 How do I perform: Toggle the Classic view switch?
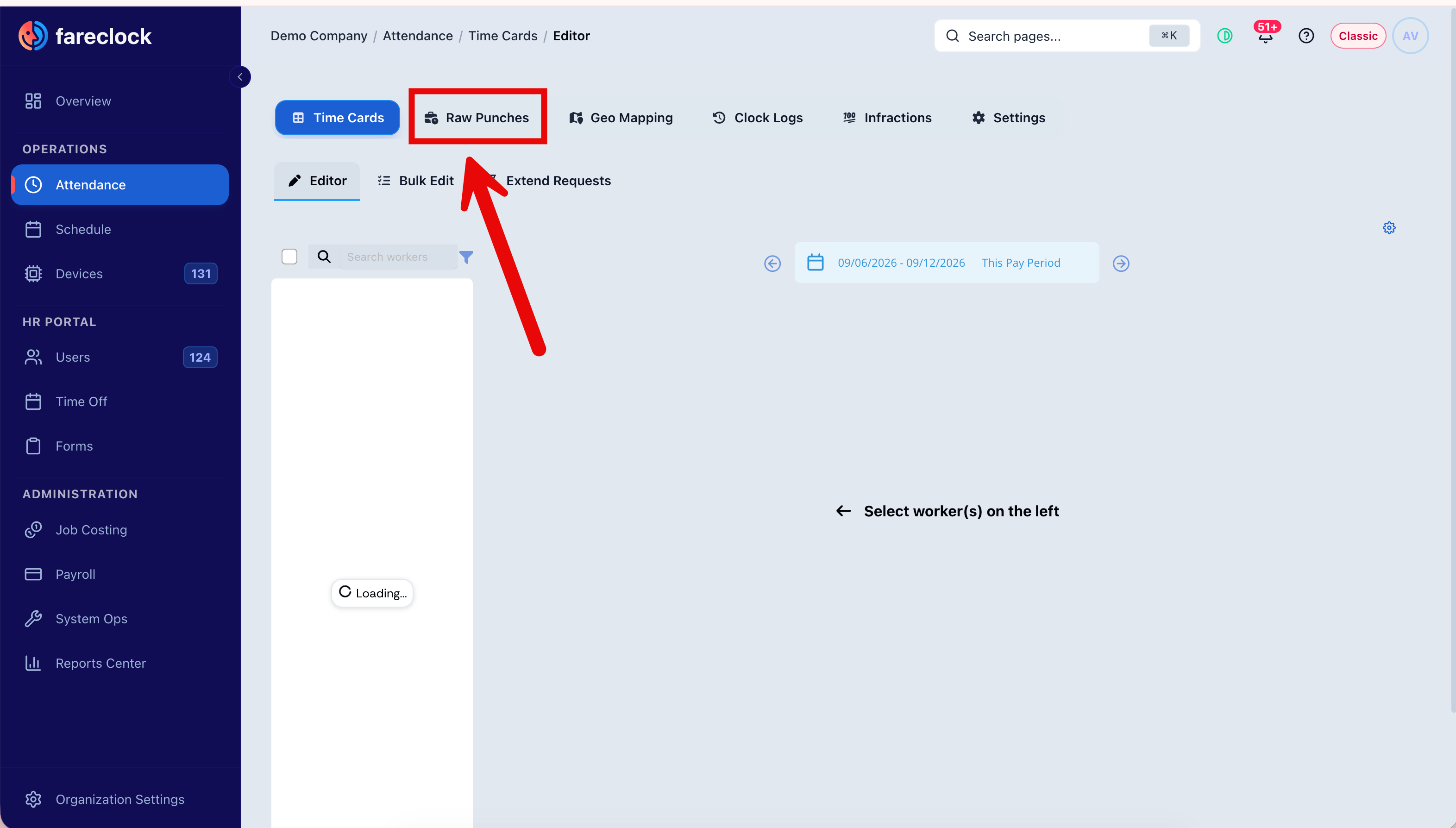pyautogui.click(x=1358, y=37)
